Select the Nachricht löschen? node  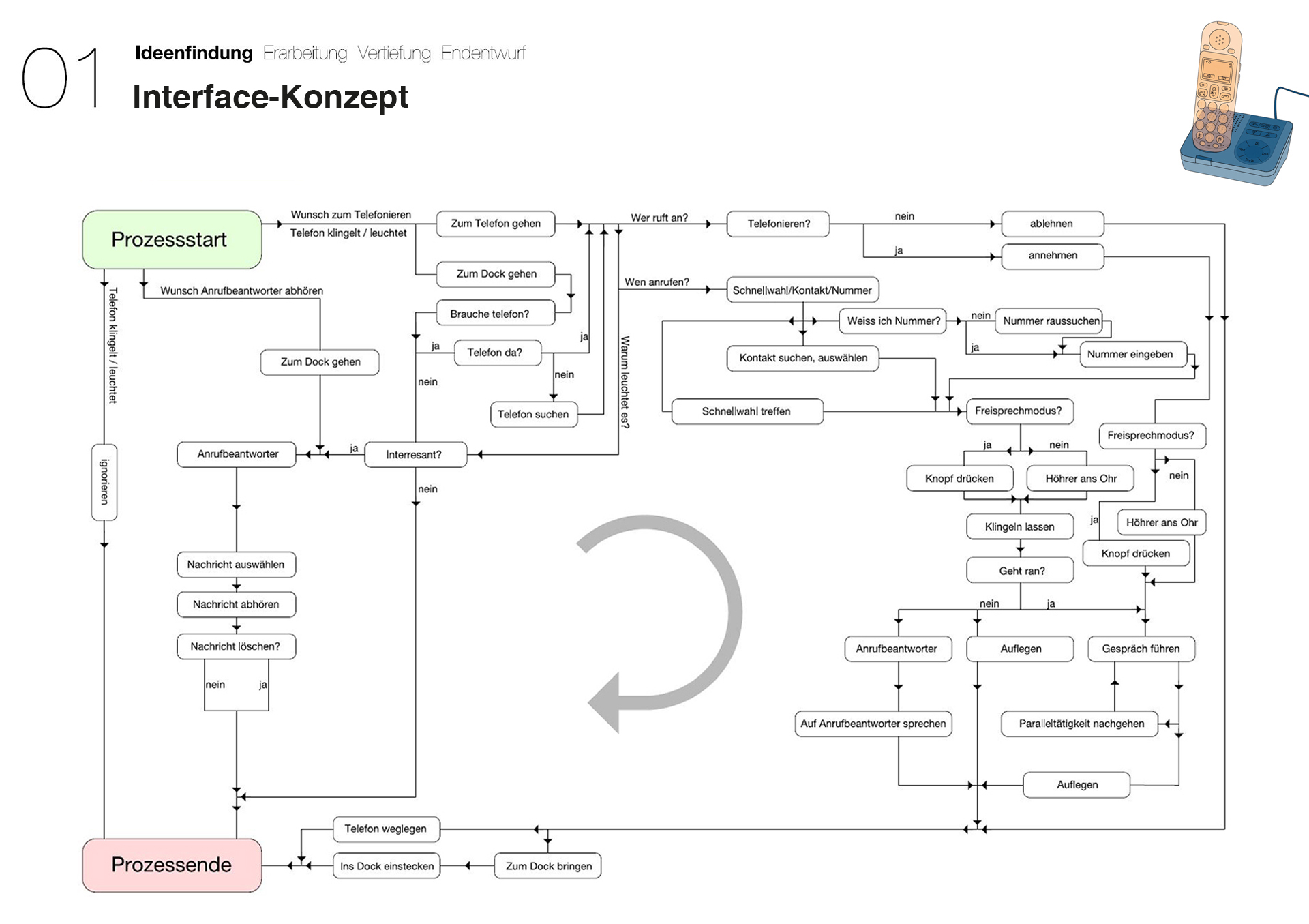coord(236,646)
